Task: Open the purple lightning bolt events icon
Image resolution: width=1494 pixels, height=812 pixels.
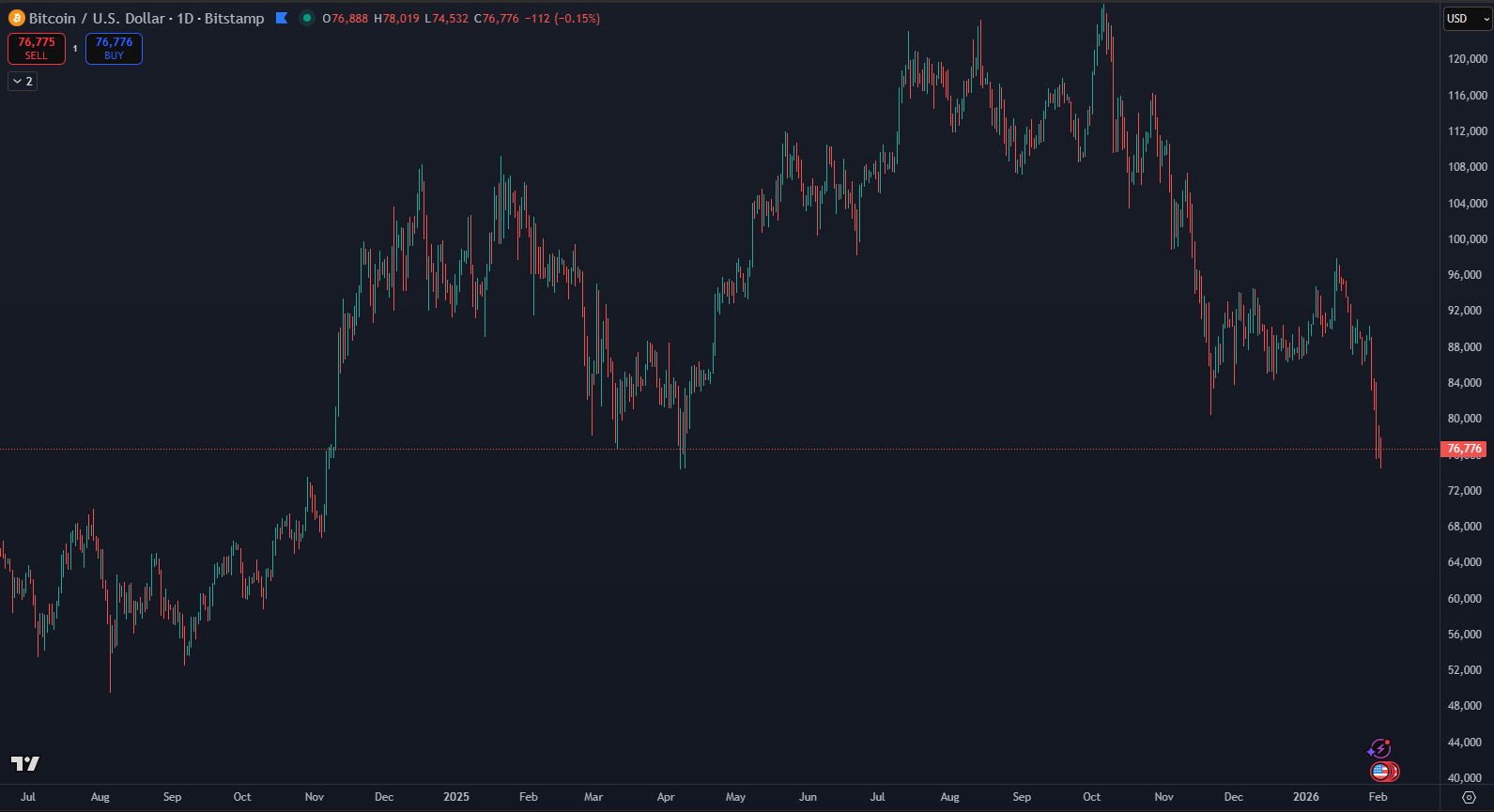Action: coord(1378,748)
